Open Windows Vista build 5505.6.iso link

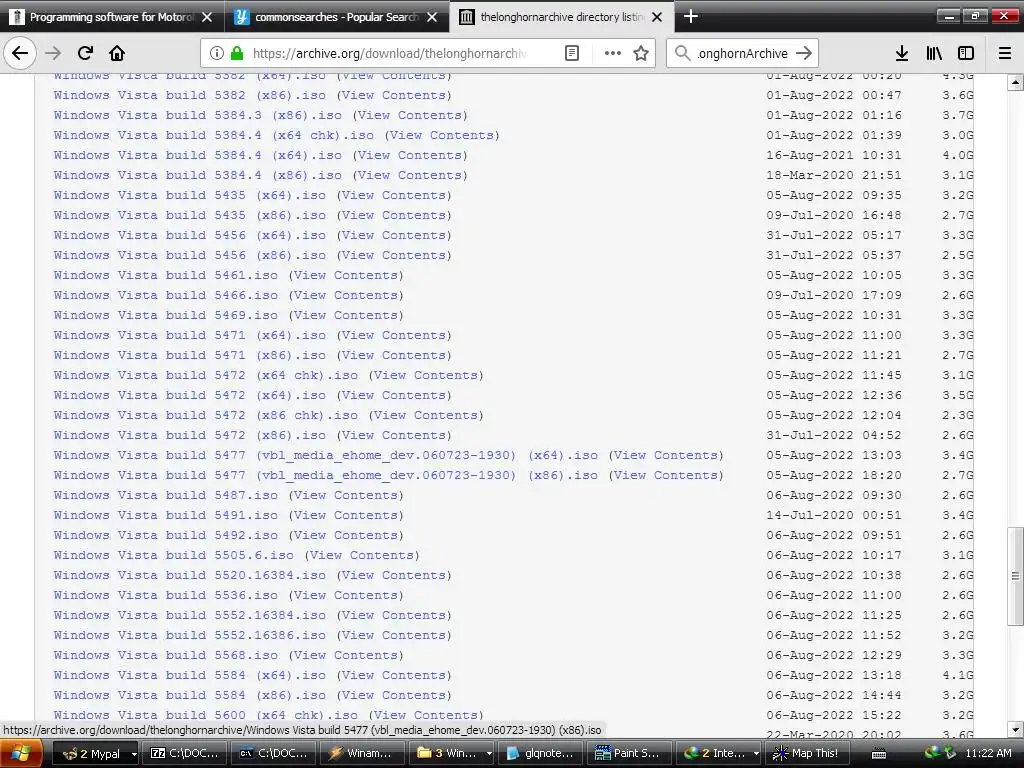click(173, 555)
